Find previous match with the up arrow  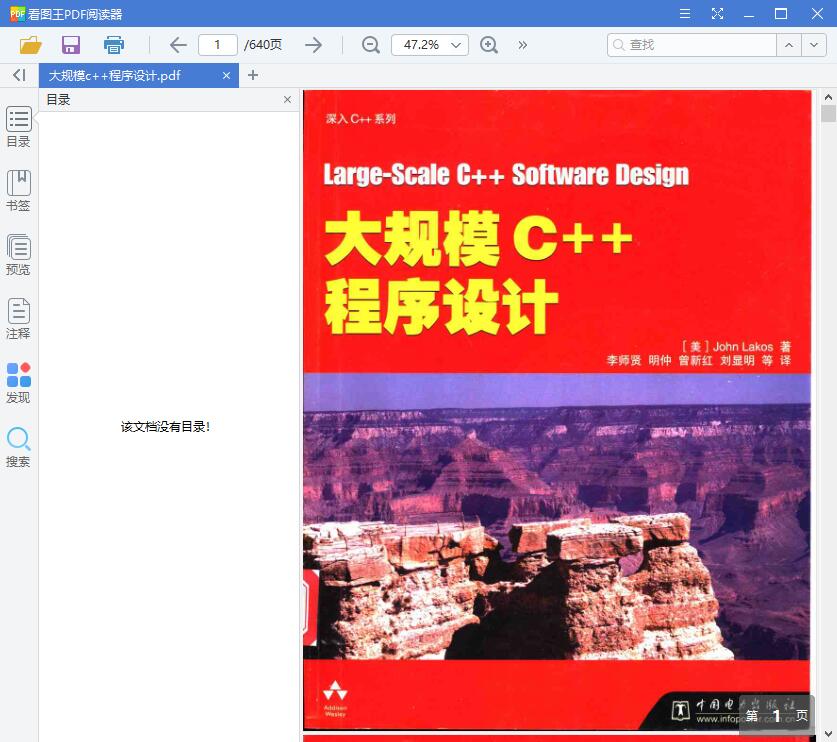789,45
